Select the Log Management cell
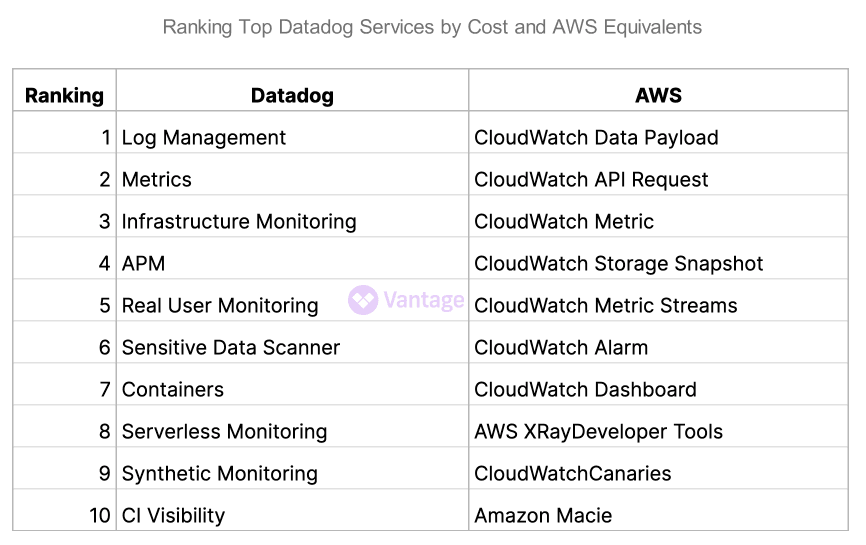 click(204, 138)
